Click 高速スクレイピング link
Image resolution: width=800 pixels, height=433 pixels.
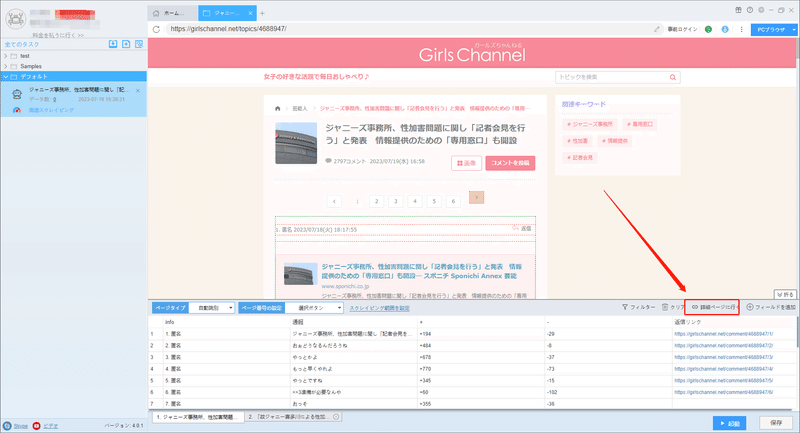(51, 110)
